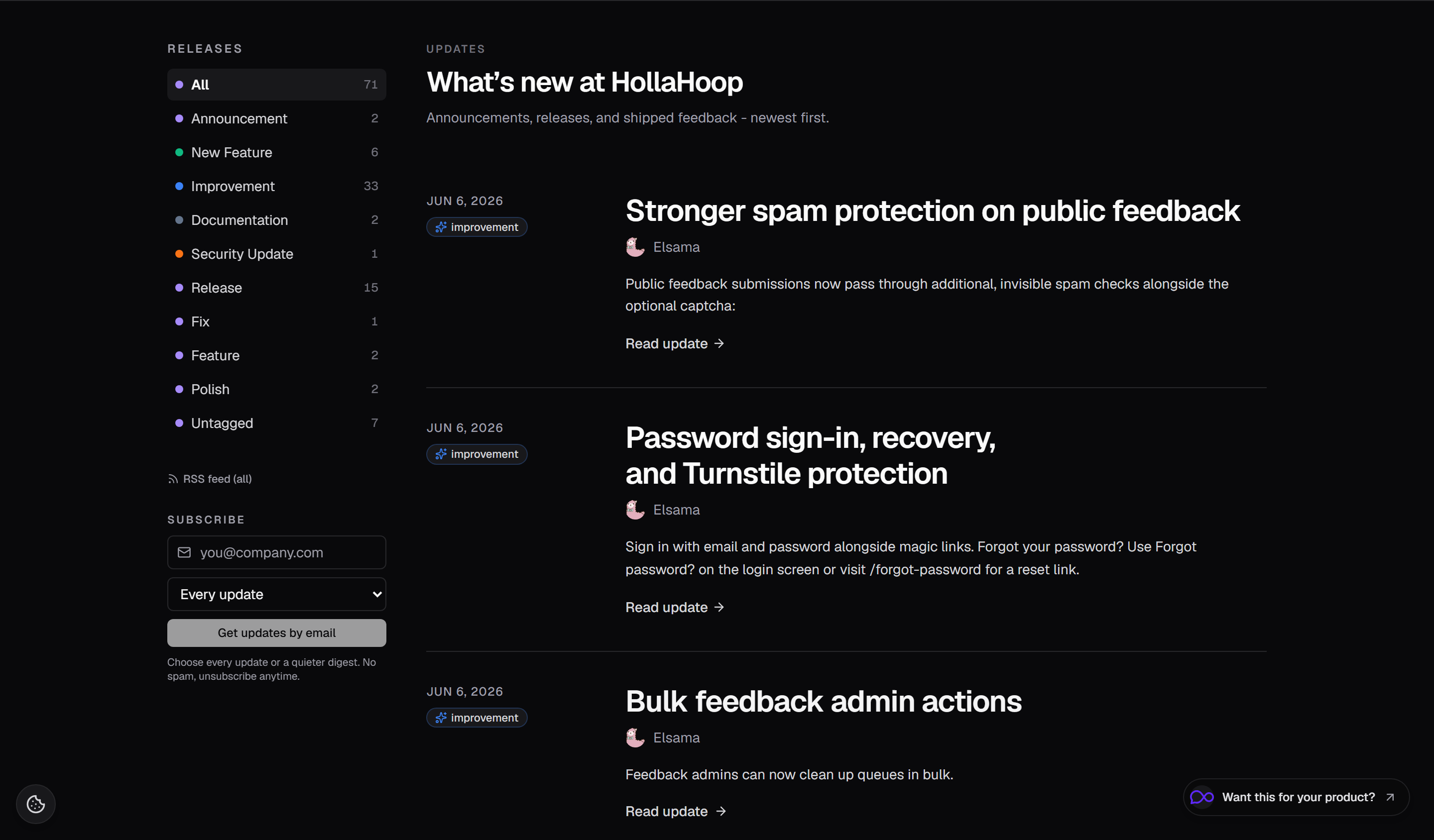Filter releases by New Feature
1434x840 pixels.
point(276,152)
